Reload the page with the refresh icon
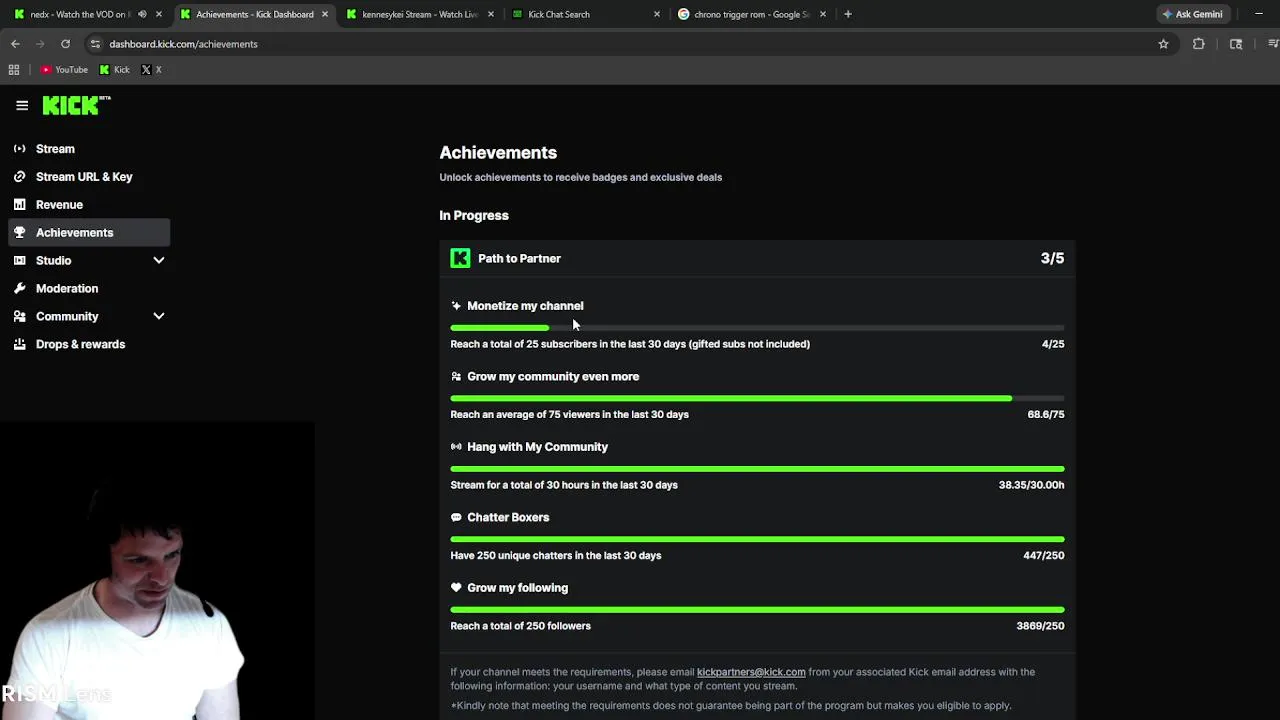Viewport: 1280px width, 720px height. tap(65, 44)
